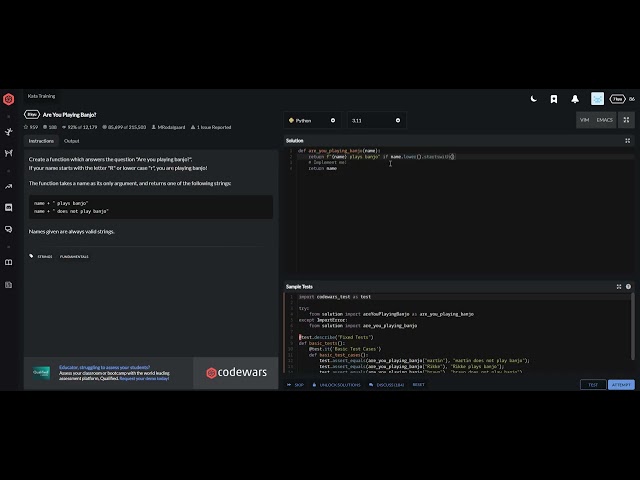This screenshot has height=480, width=640.
Task: Click the RESET button
Action: point(419,384)
